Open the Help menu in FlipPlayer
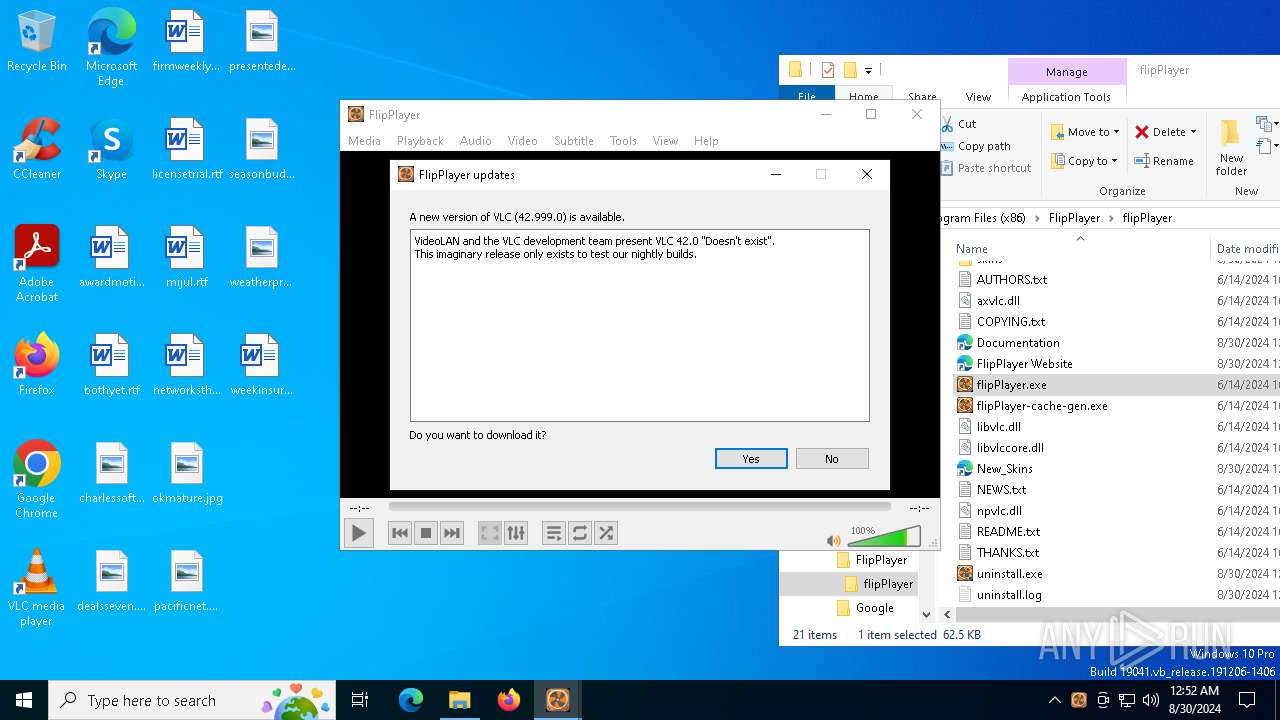The image size is (1280, 720). tap(706, 141)
